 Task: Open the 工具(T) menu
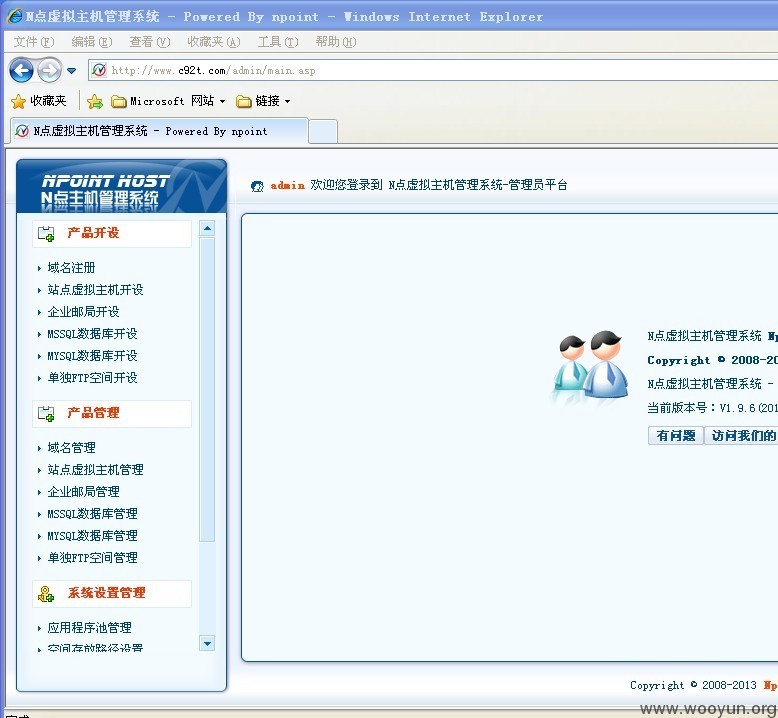pyautogui.click(x=278, y=42)
